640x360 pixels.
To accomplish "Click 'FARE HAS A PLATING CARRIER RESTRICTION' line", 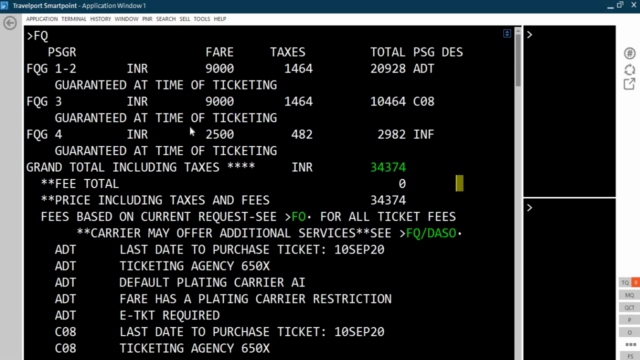I will (256, 299).
